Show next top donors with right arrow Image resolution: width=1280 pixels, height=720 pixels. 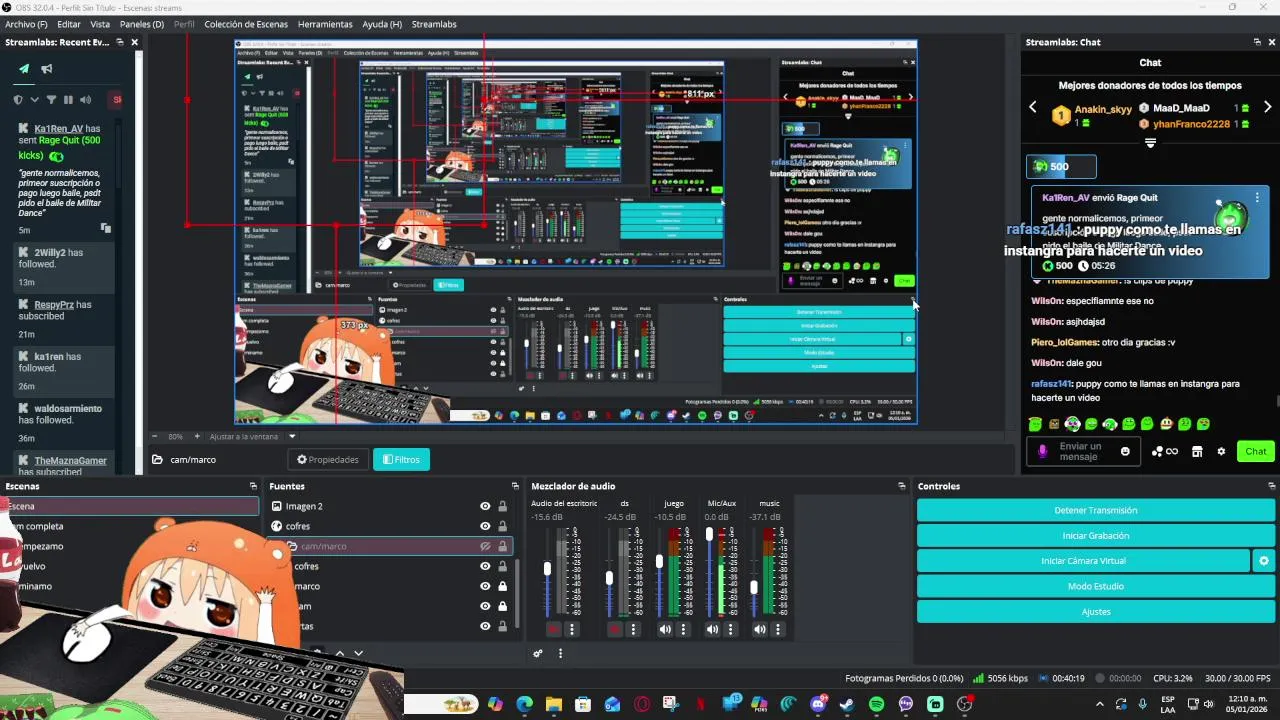[x=1267, y=108]
